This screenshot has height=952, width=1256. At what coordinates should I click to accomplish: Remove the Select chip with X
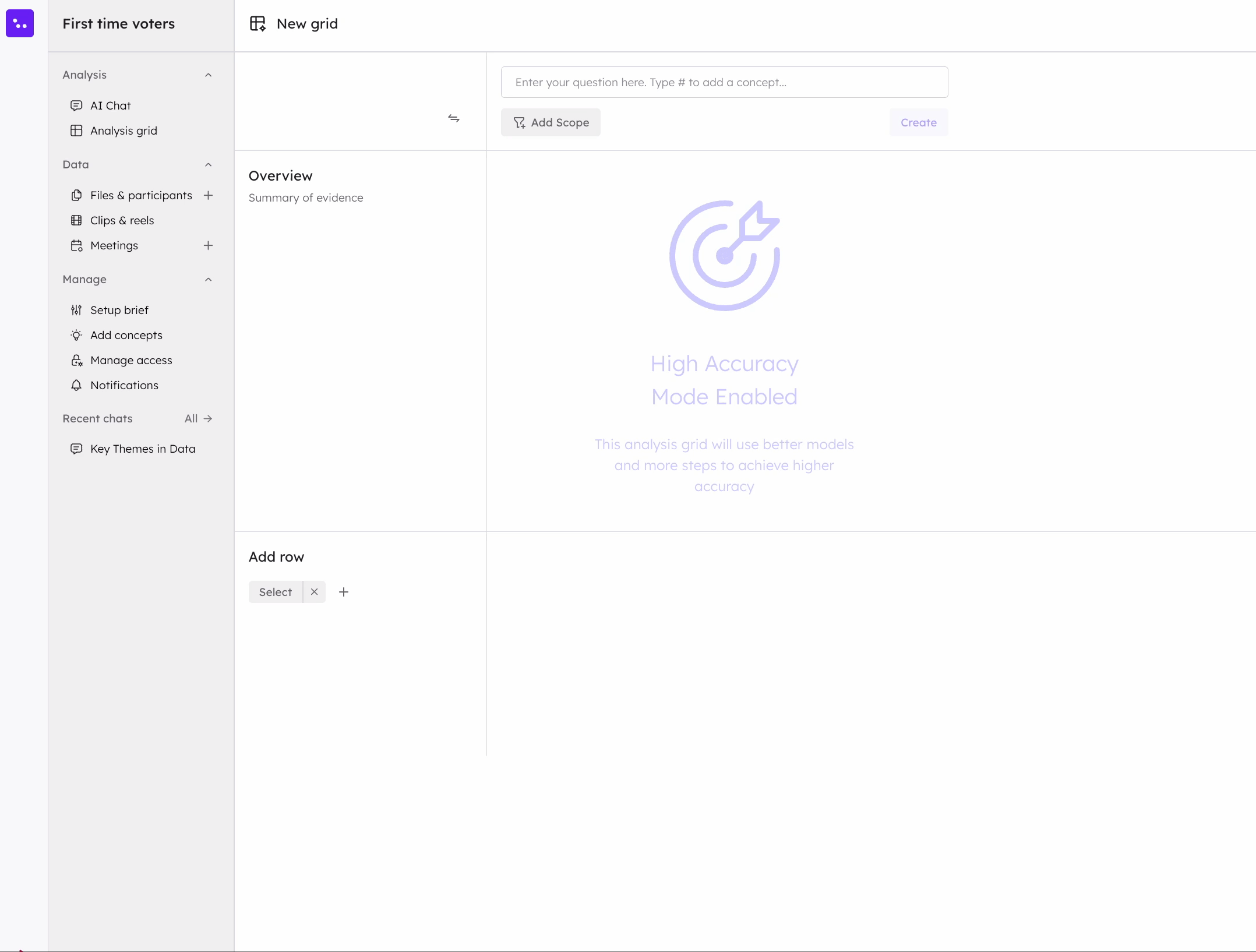[x=314, y=592]
